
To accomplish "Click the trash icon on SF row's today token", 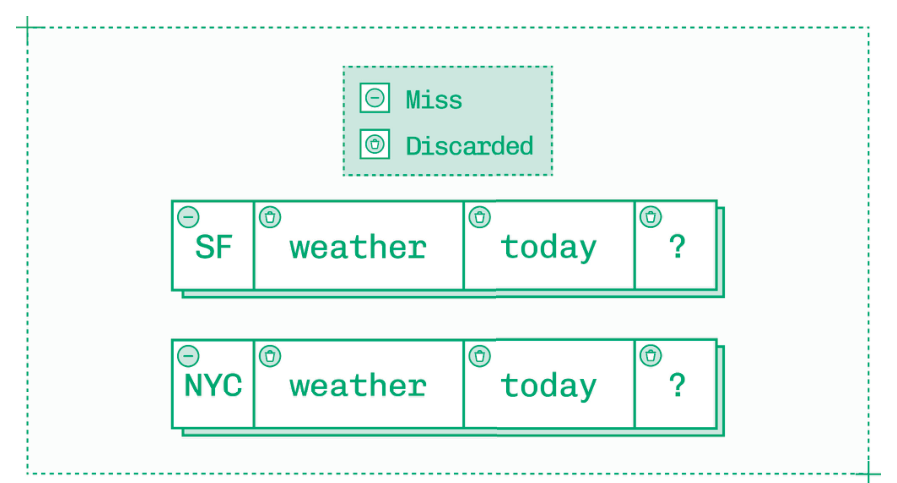I will (480, 216).
